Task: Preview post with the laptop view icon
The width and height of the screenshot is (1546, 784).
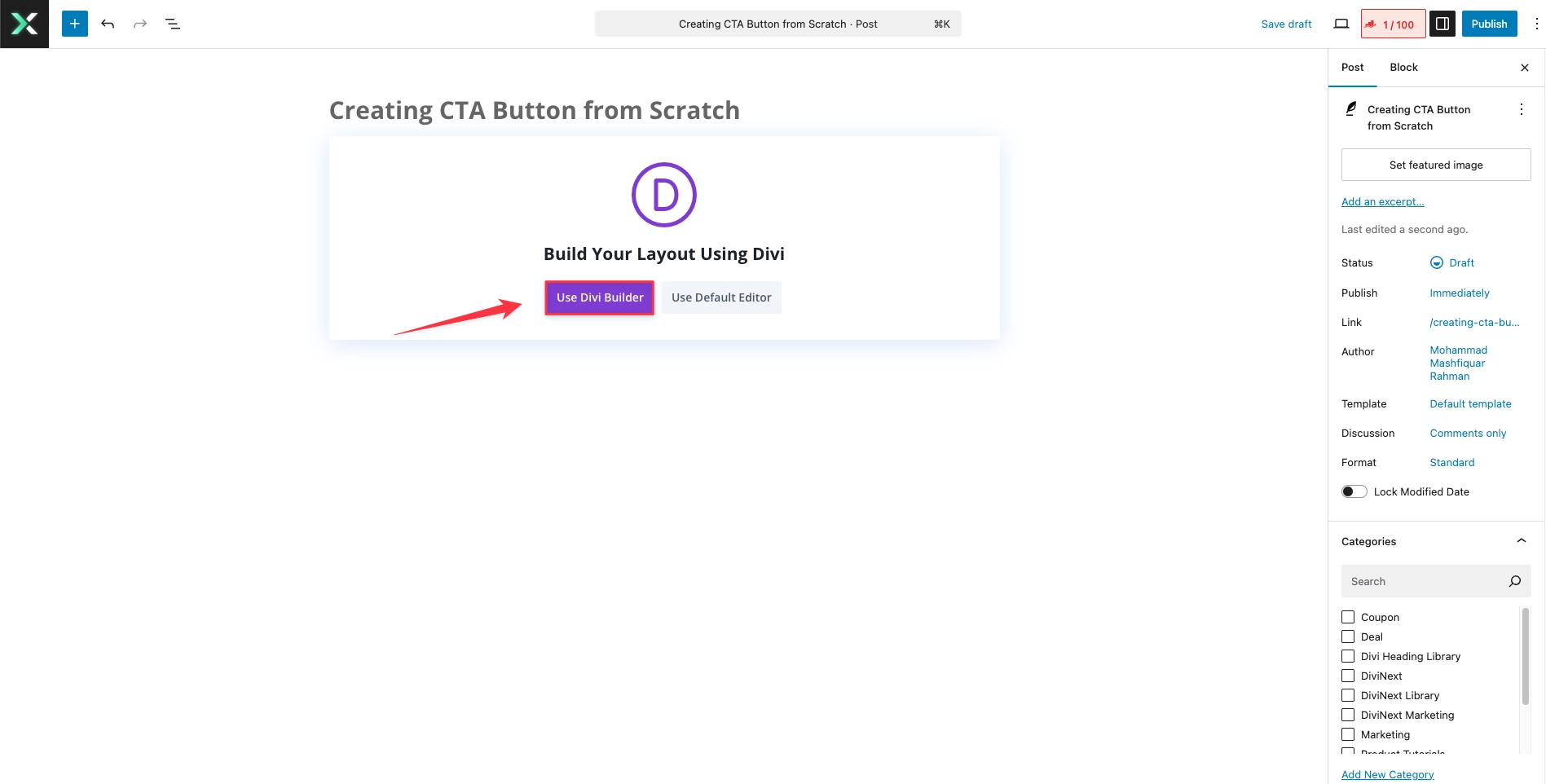Action: [x=1341, y=24]
